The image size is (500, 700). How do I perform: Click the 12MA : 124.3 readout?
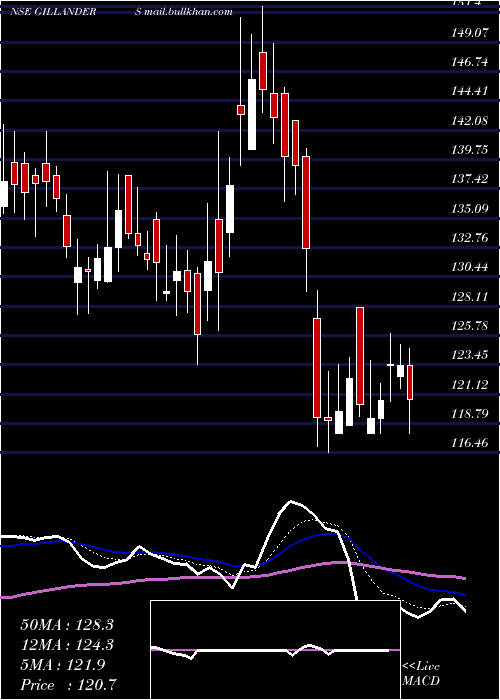tap(67, 645)
